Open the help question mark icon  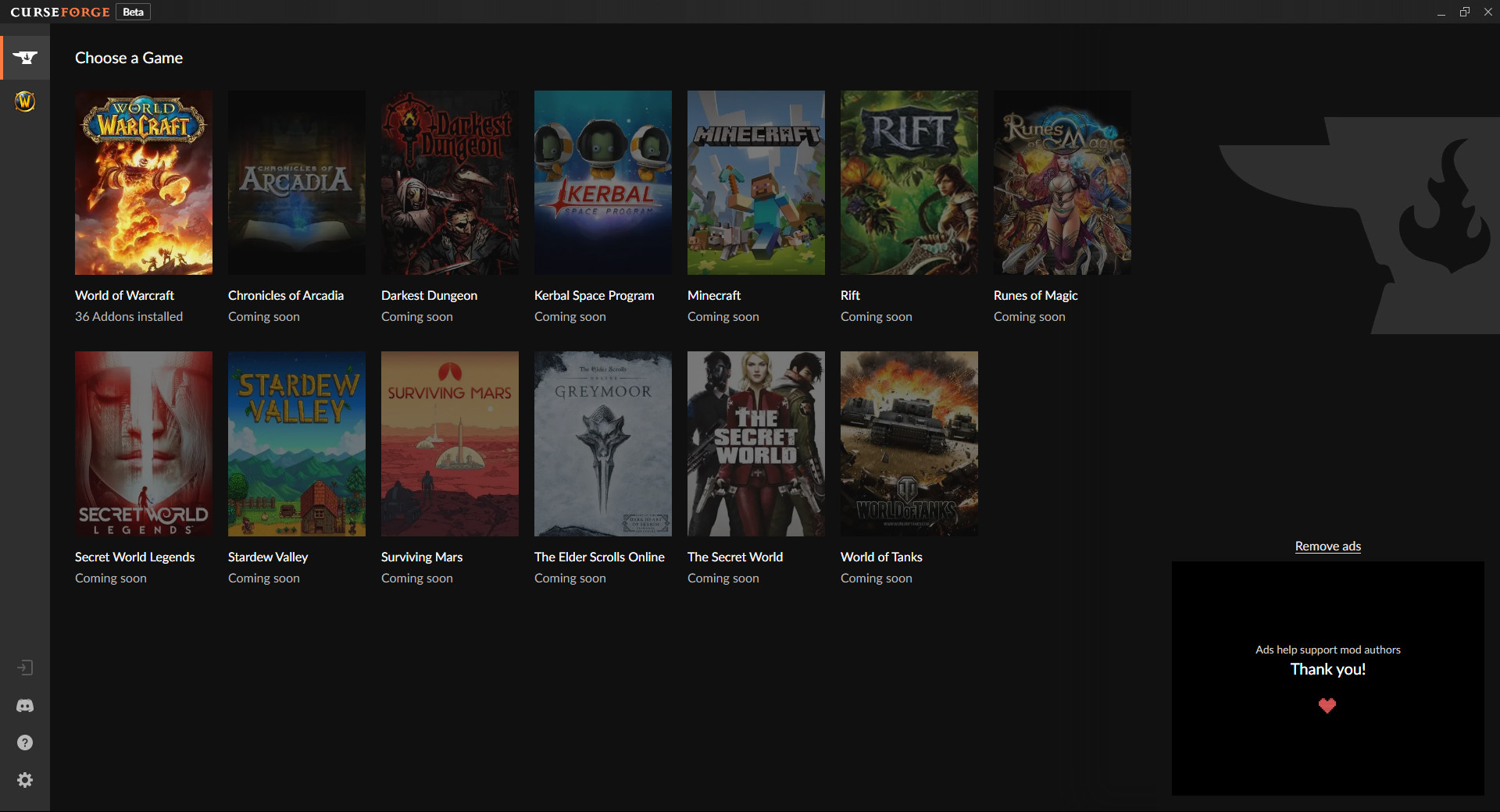pyautogui.click(x=25, y=743)
